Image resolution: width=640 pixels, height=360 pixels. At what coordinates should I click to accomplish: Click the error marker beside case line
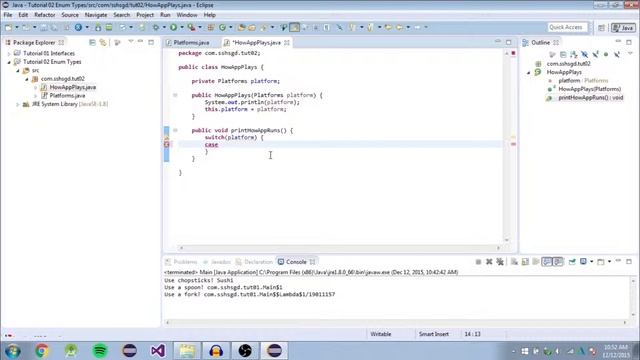pos(167,144)
